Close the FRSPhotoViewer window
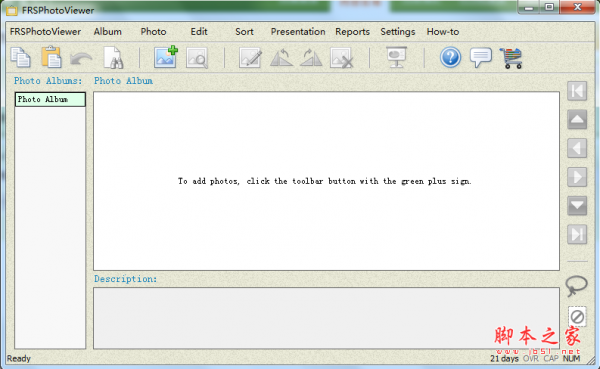The width and height of the screenshot is (600, 369). (577, 7)
